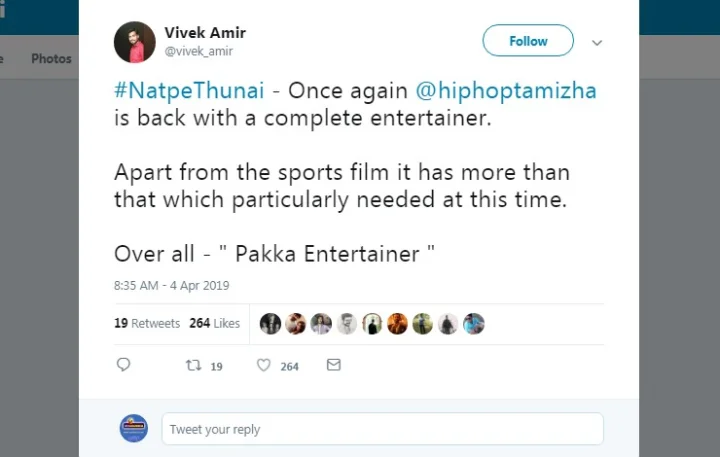Retweet this tweet using the retweet icon
This screenshot has height=457, width=720.
[x=195, y=366]
